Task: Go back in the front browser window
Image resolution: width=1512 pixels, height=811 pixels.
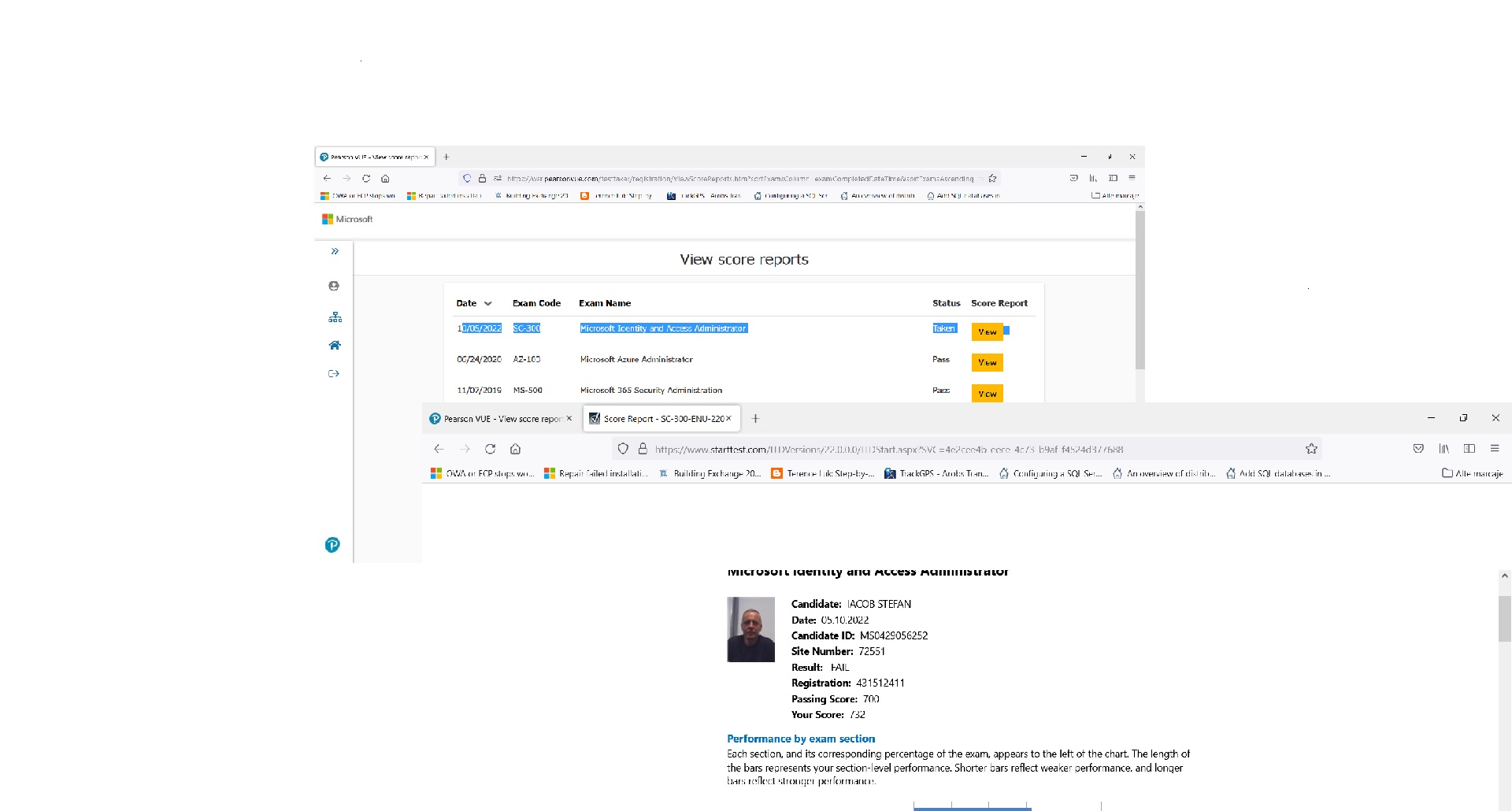Action: 439,449
